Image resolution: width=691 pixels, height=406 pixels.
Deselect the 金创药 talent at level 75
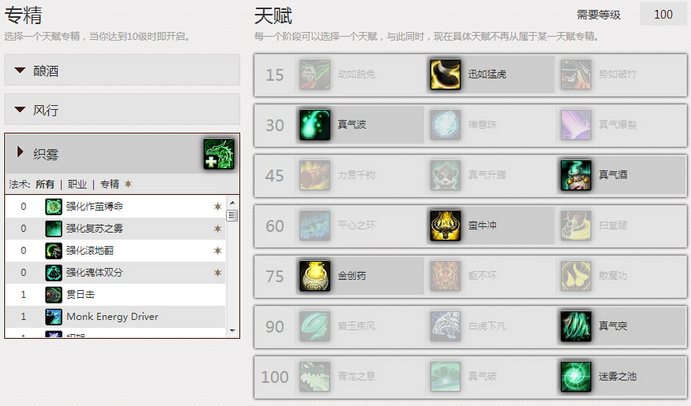(359, 276)
